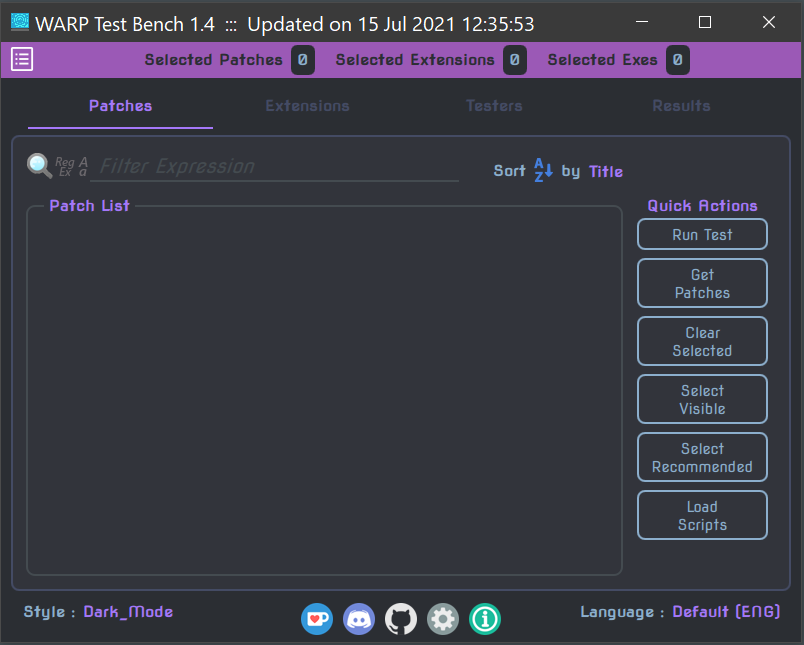804x645 pixels.
Task: Click the magnifier search icon
Action: (39, 166)
